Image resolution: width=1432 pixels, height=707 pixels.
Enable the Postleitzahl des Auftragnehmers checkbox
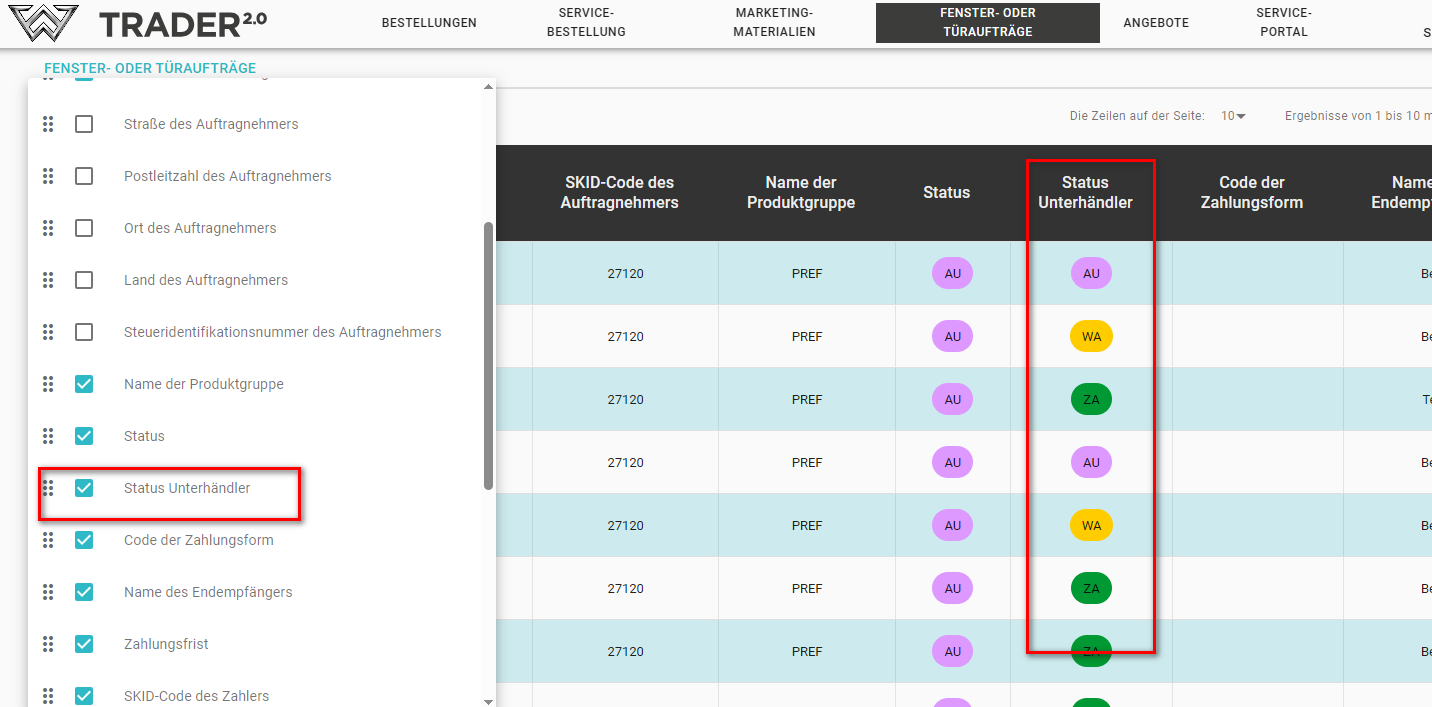pyautogui.click(x=84, y=176)
